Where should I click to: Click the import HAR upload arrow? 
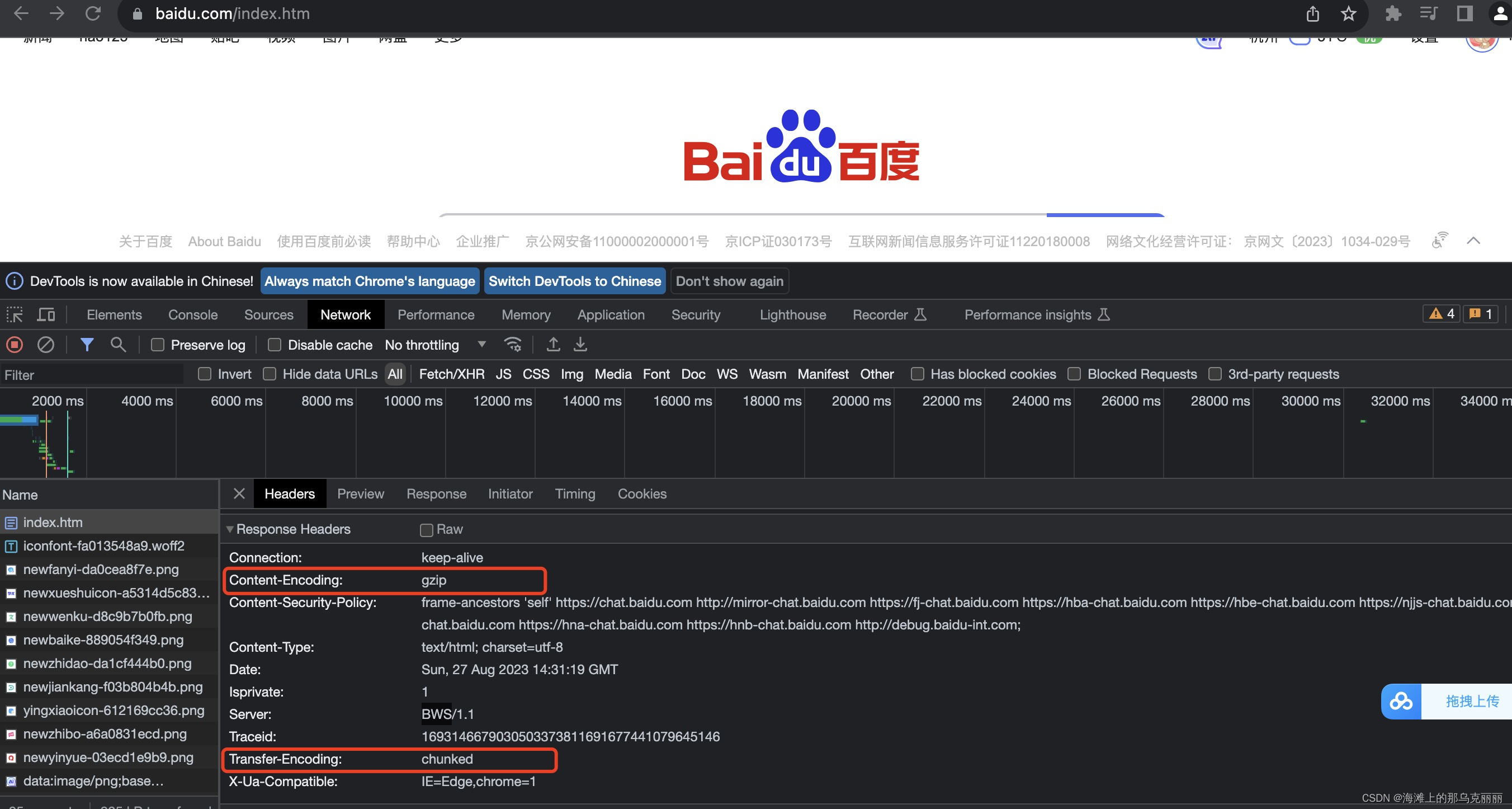(x=553, y=345)
